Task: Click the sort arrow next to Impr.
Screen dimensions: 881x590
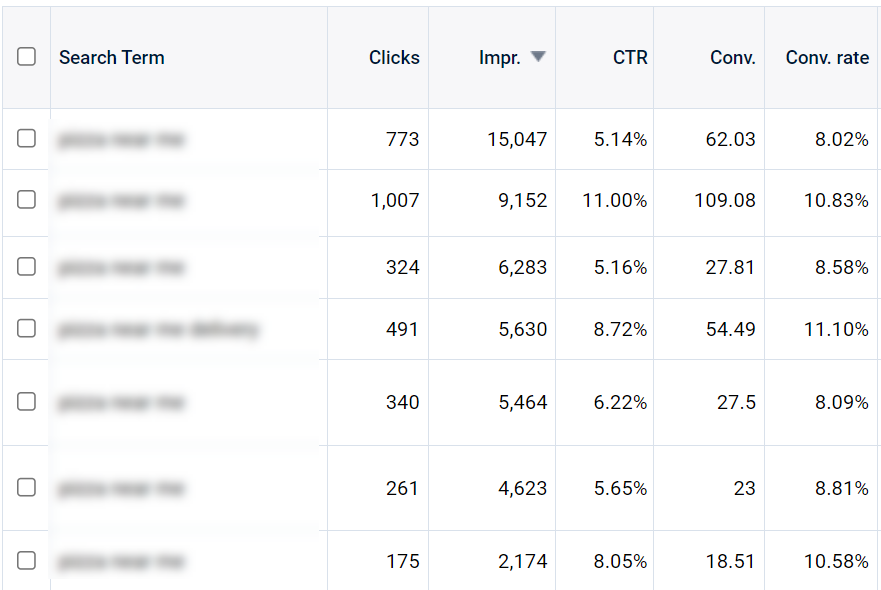Action: [538, 57]
